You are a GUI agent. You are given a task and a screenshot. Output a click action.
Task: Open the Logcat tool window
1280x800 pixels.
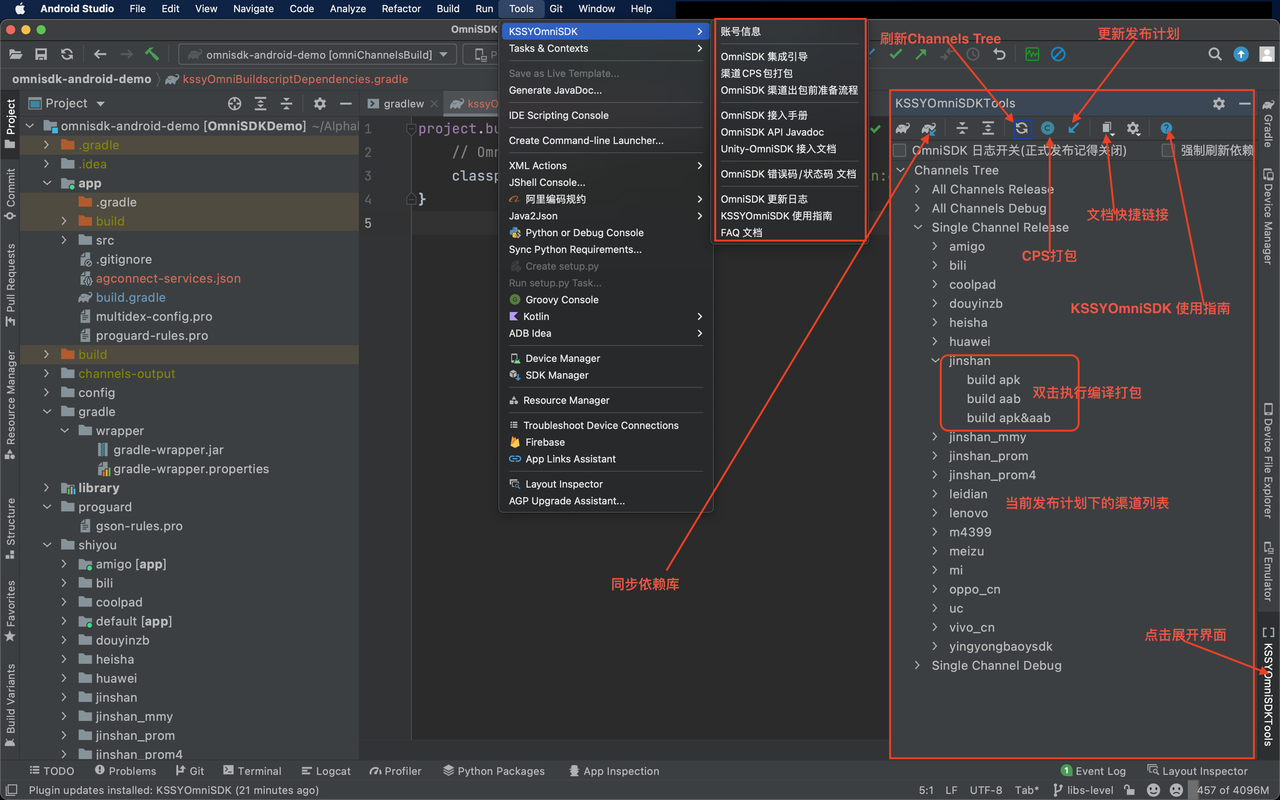pyautogui.click(x=324, y=771)
